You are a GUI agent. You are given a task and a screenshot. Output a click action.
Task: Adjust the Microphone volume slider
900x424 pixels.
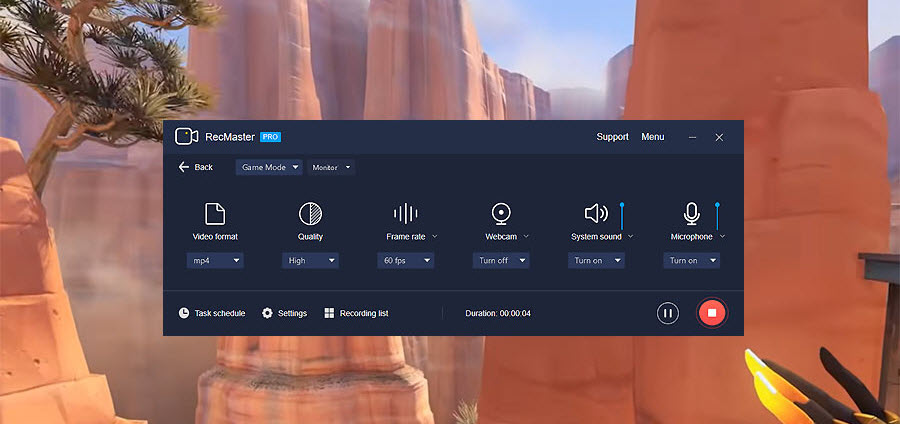(x=717, y=216)
